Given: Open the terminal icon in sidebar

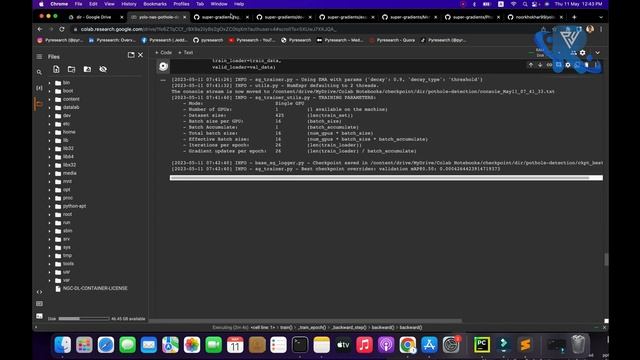Looking at the screenshot, I should coord(39,316).
